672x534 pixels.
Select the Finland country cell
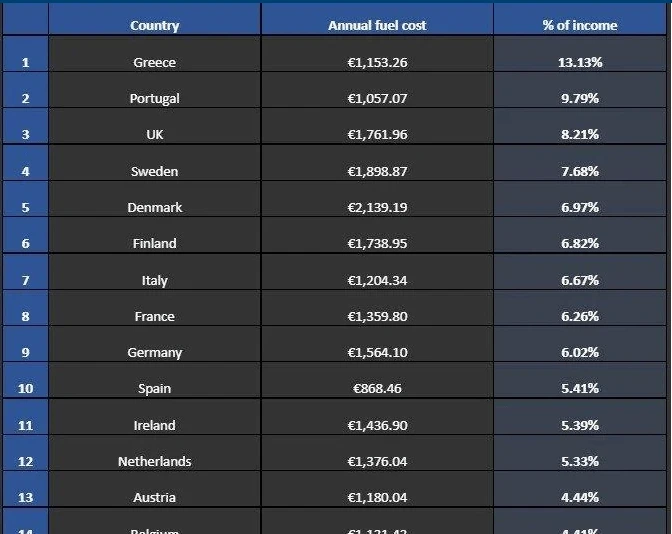(x=154, y=243)
